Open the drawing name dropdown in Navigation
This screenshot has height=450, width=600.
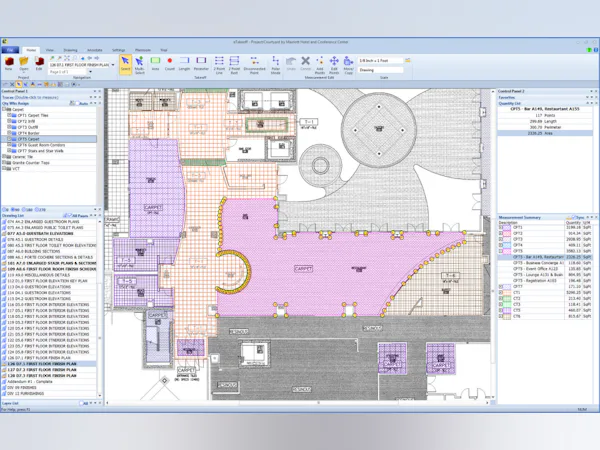coord(113,65)
